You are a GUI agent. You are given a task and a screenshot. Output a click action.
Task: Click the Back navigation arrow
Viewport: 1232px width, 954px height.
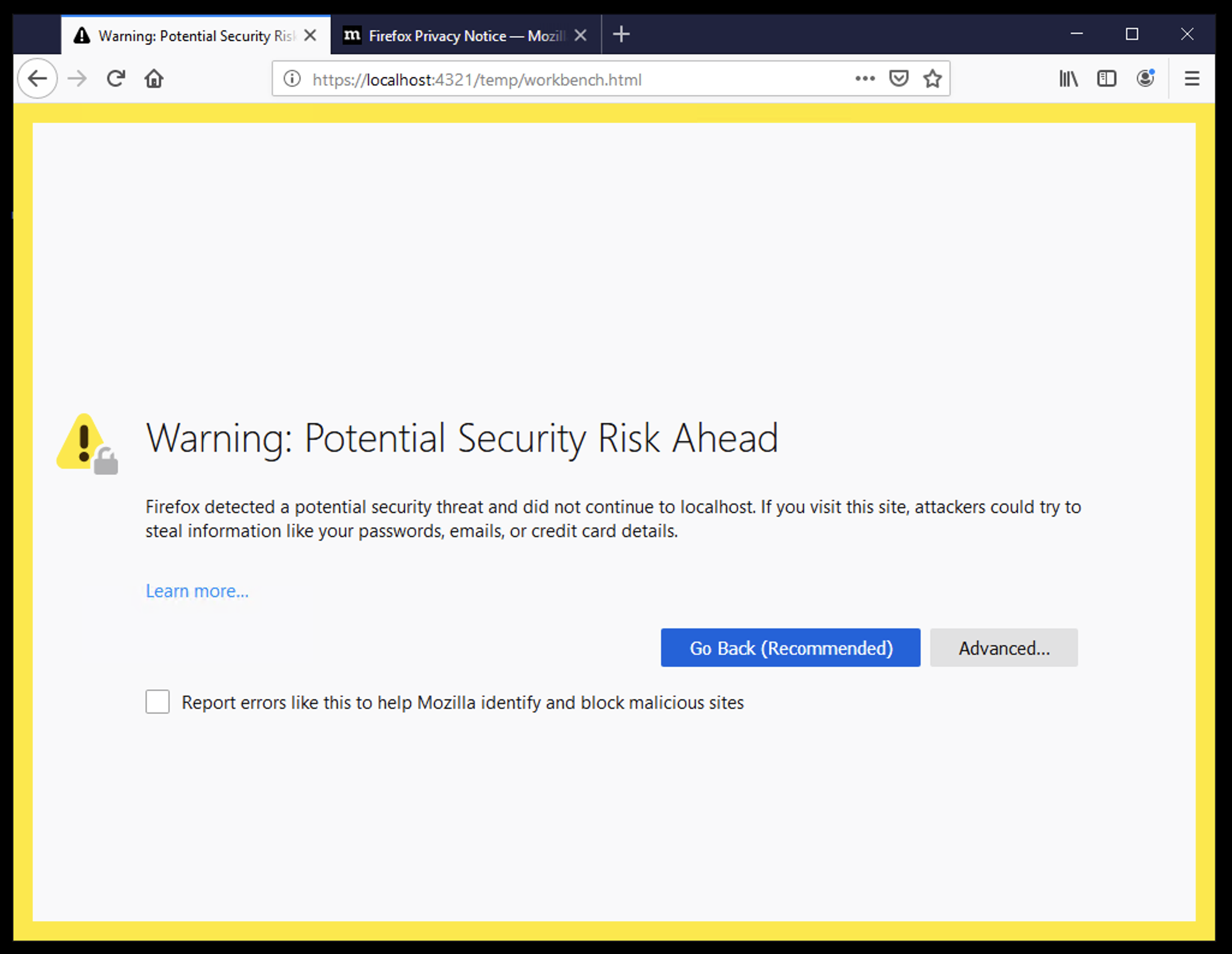pyautogui.click(x=37, y=78)
